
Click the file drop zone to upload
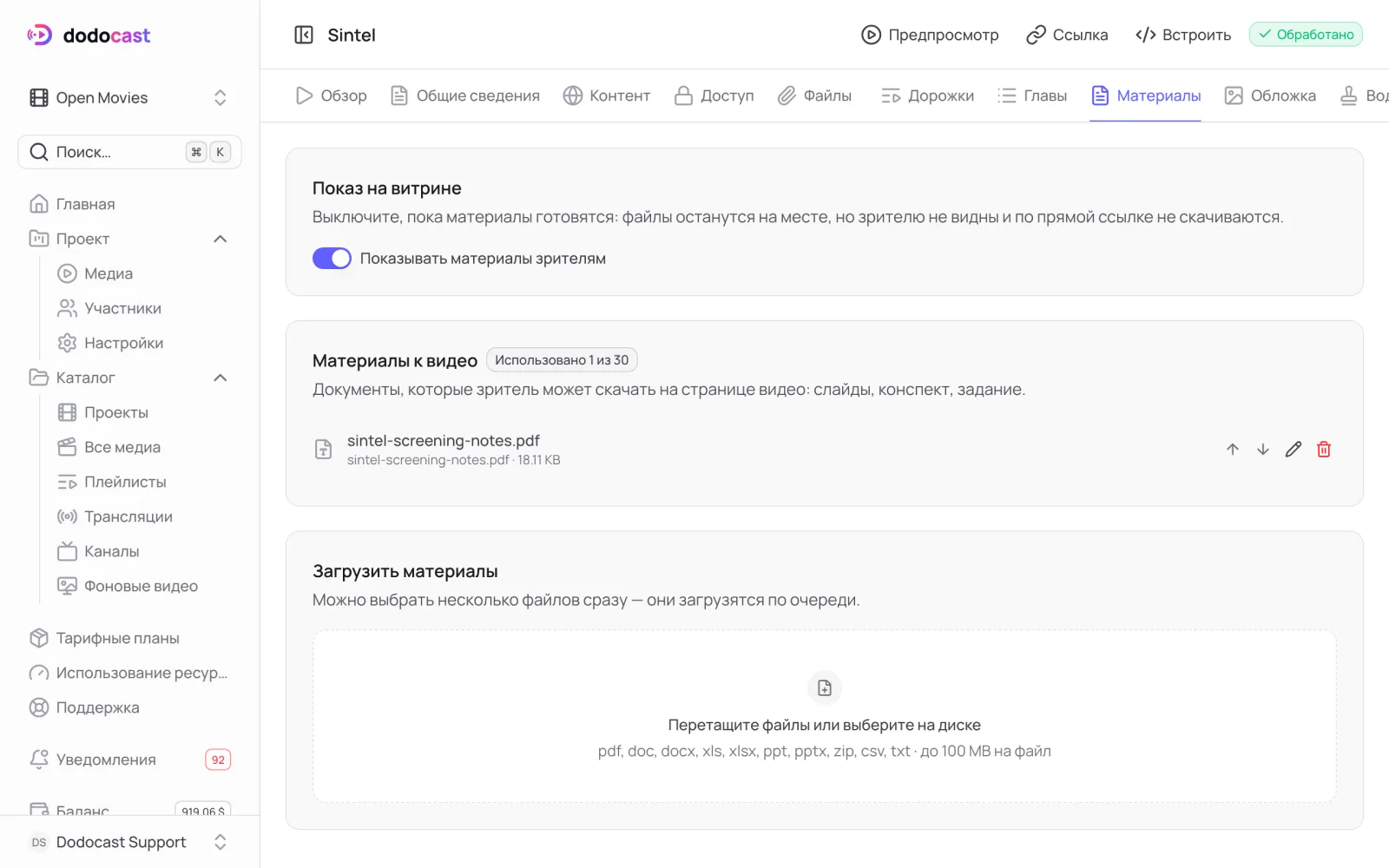pos(825,716)
